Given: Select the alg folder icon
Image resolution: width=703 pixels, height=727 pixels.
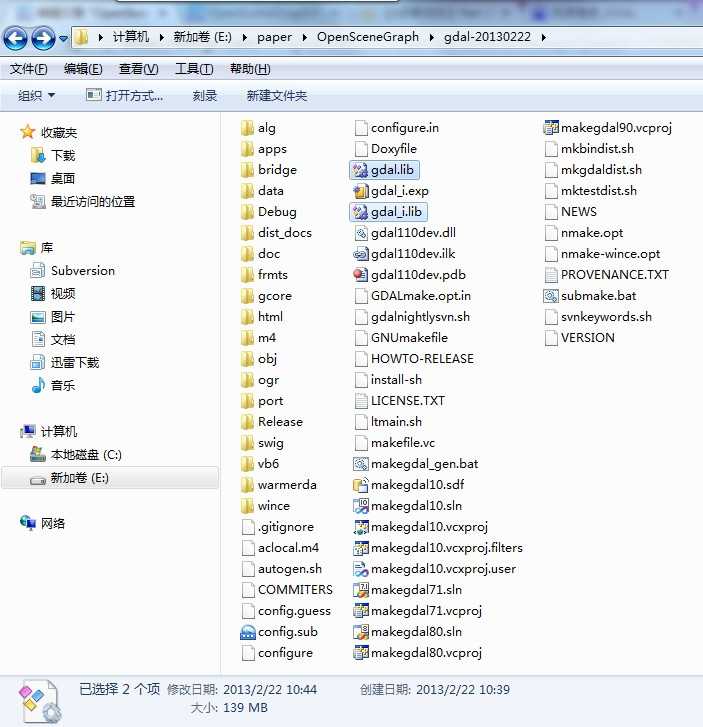Looking at the screenshot, I should (248, 128).
